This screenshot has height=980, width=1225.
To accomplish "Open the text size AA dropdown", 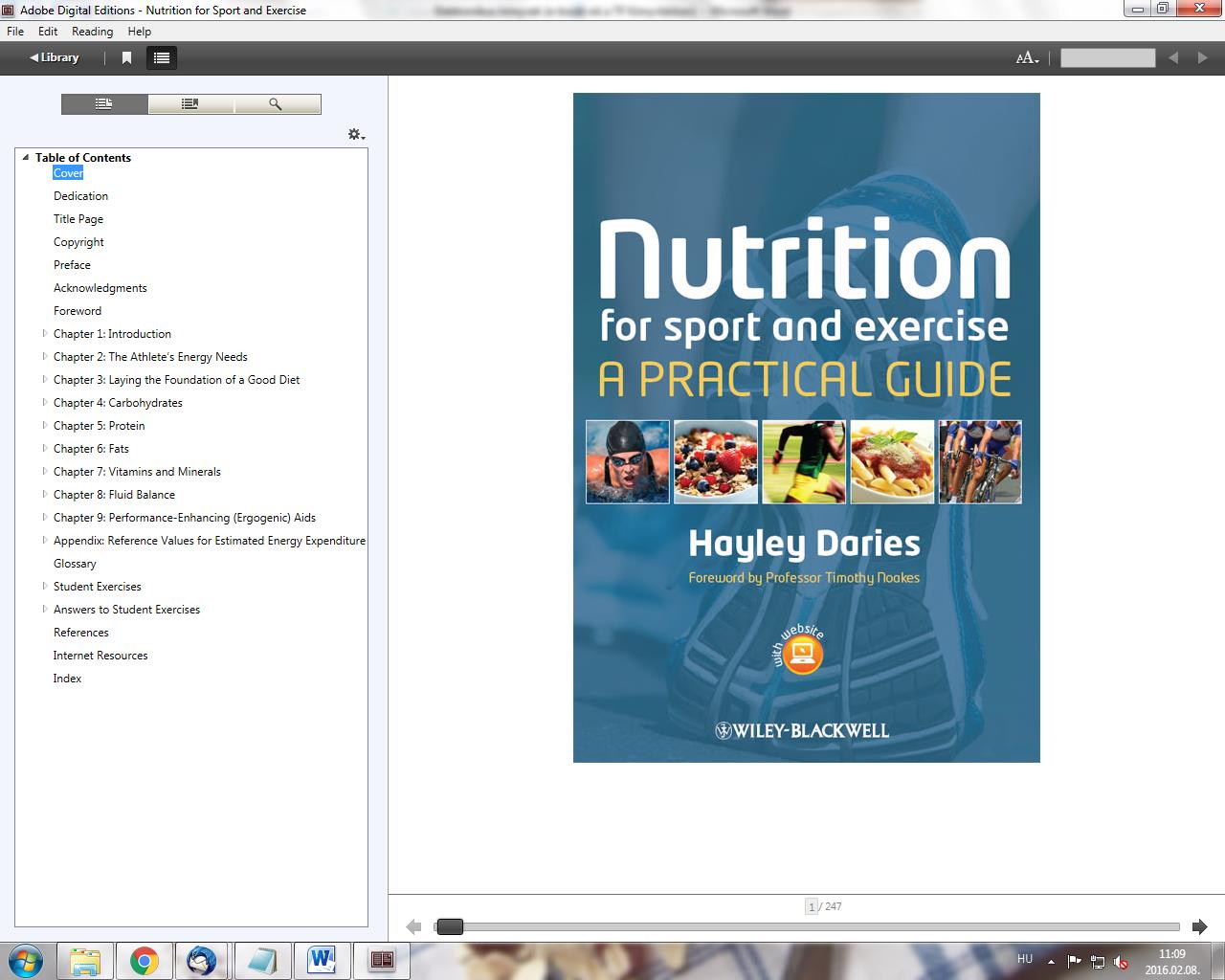I will coord(1027,58).
